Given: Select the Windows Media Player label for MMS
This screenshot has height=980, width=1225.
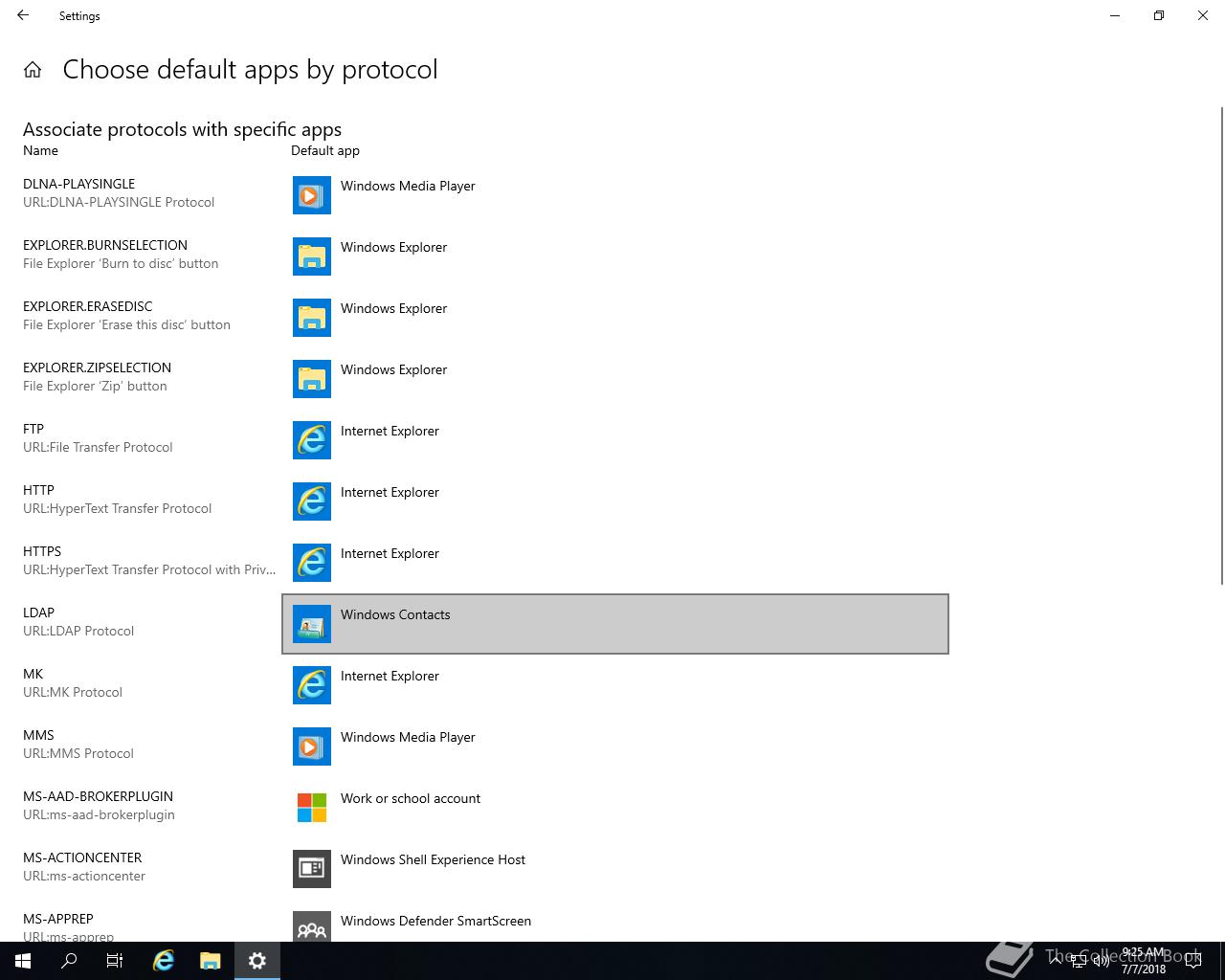Looking at the screenshot, I should tap(408, 737).
